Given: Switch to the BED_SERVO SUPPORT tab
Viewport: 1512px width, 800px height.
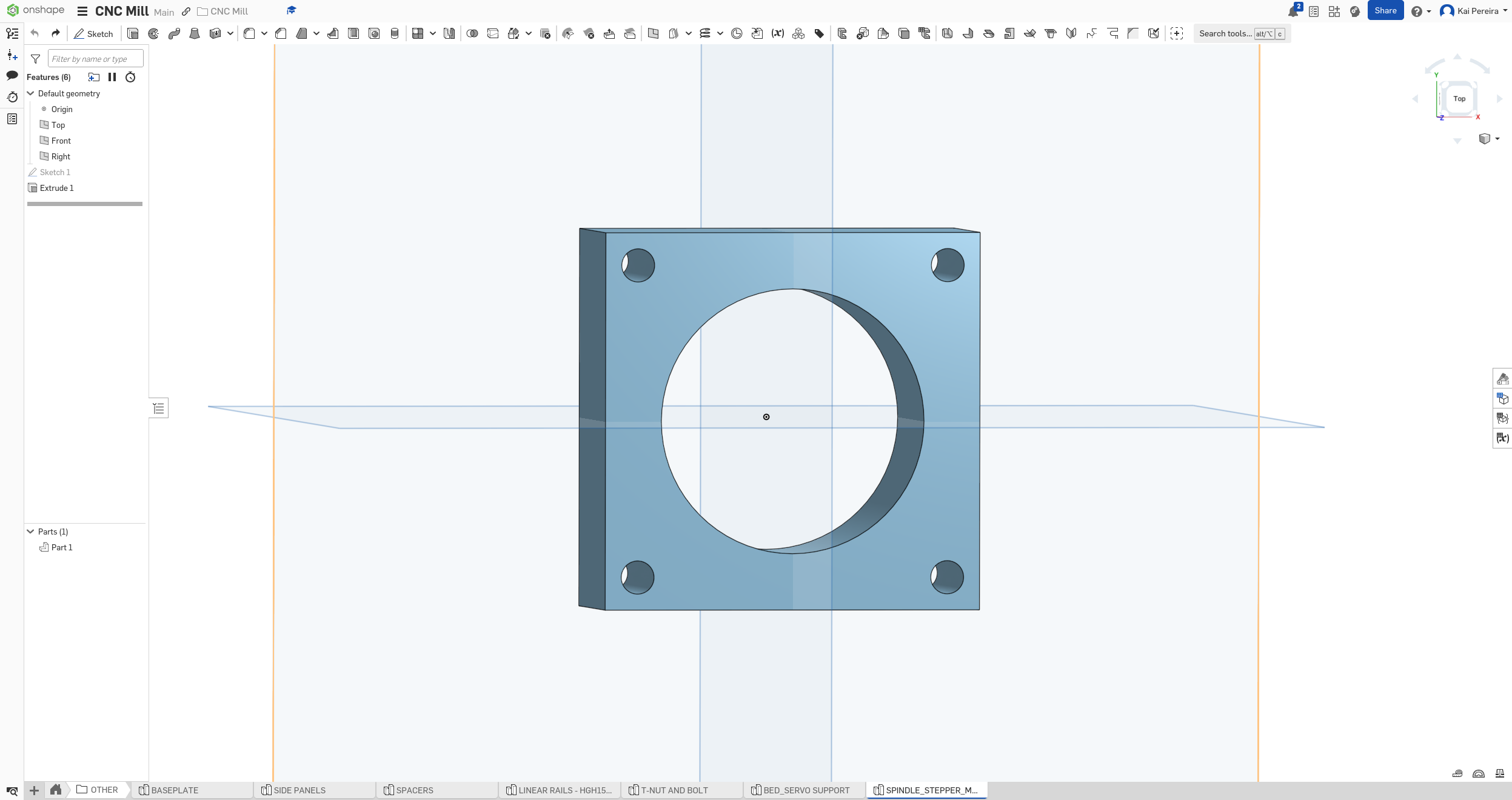Looking at the screenshot, I should tap(805, 790).
